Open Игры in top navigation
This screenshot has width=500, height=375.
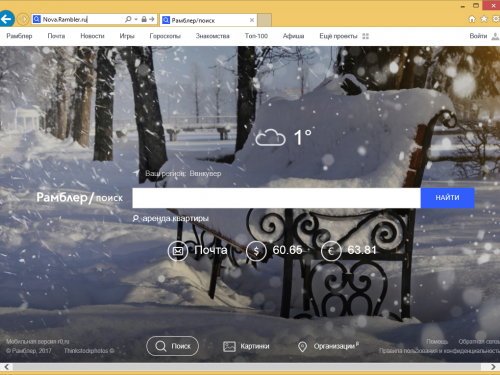(x=127, y=36)
